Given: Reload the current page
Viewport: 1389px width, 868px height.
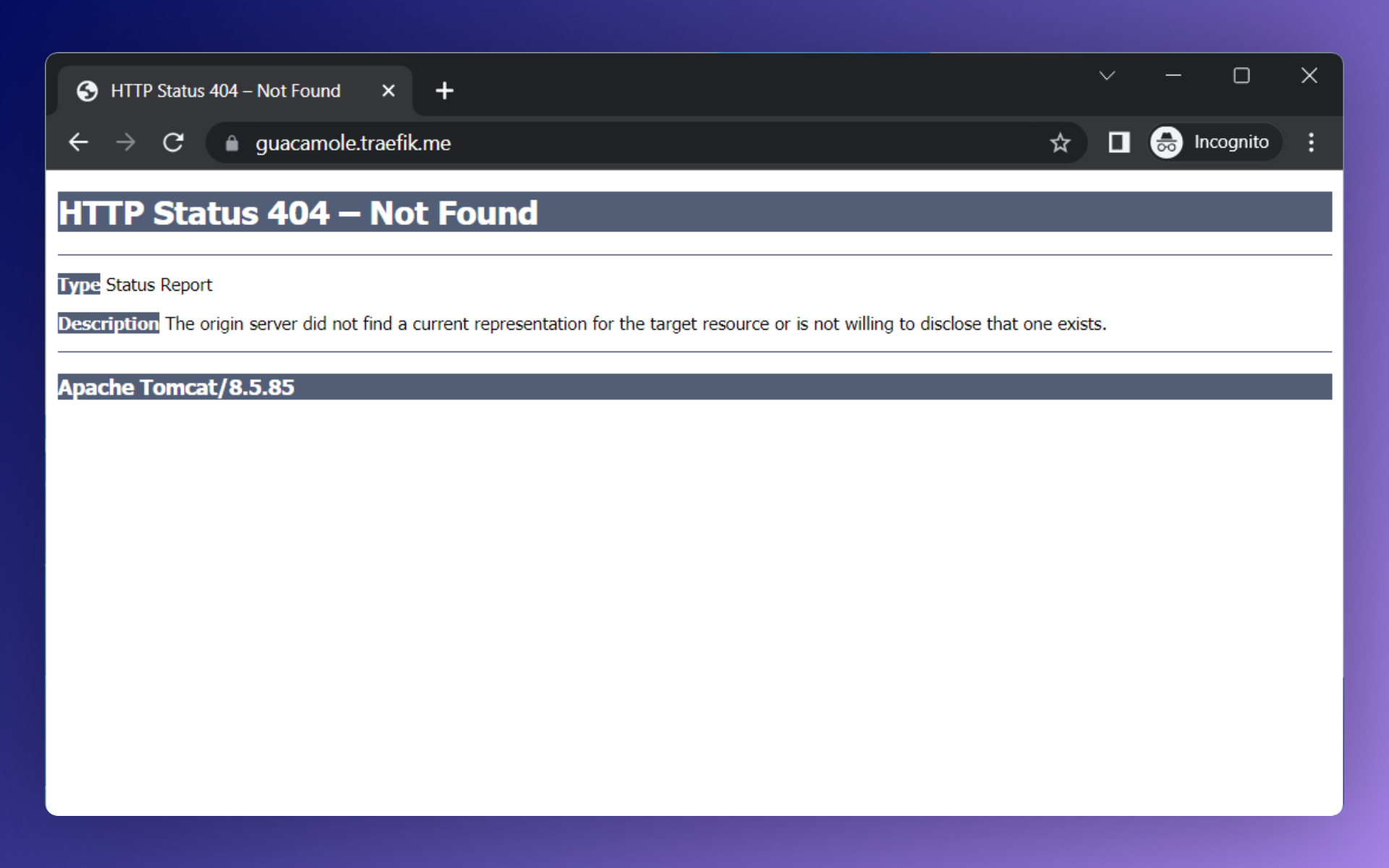Looking at the screenshot, I should 173,142.
